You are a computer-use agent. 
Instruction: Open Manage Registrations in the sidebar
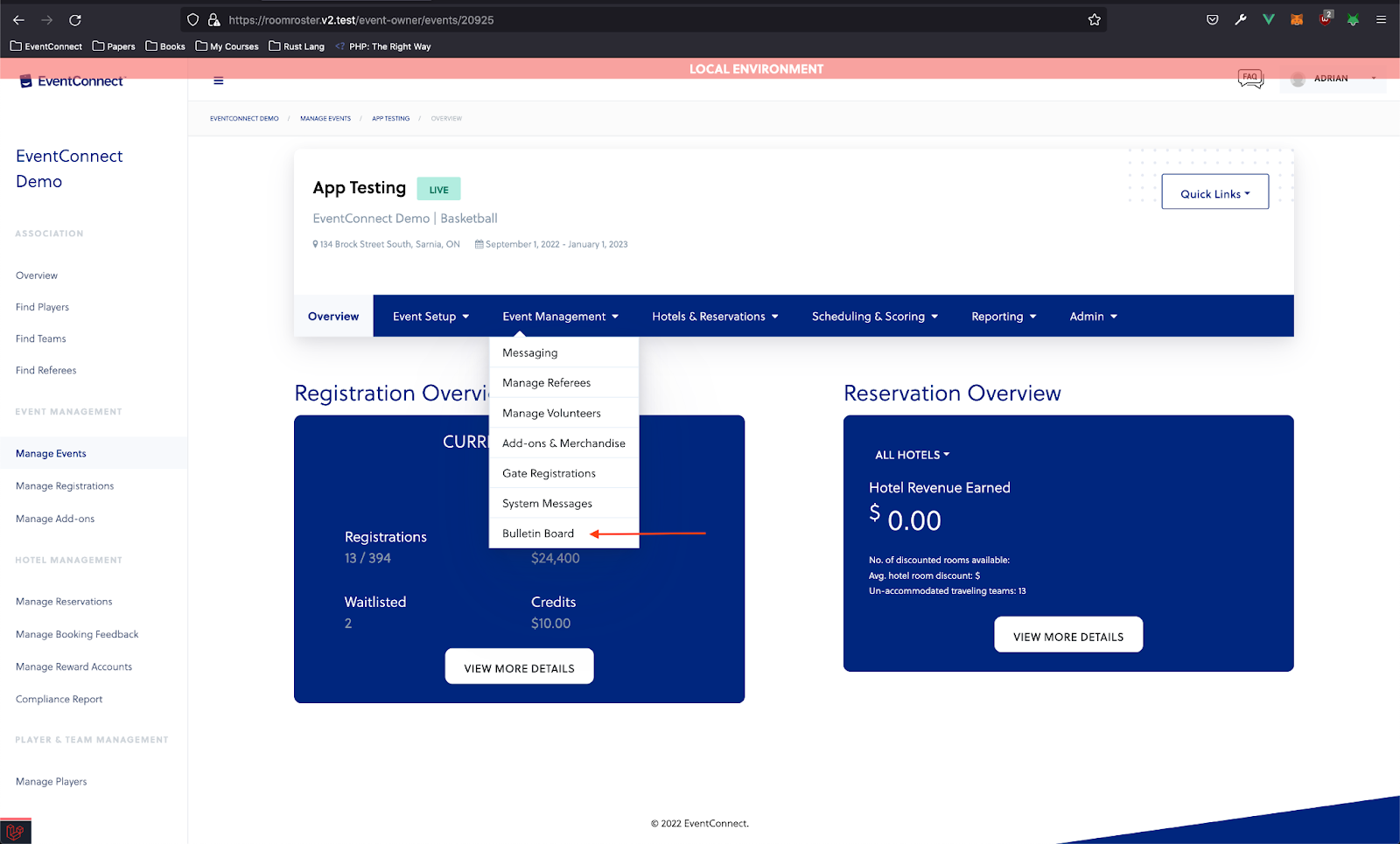(65, 485)
